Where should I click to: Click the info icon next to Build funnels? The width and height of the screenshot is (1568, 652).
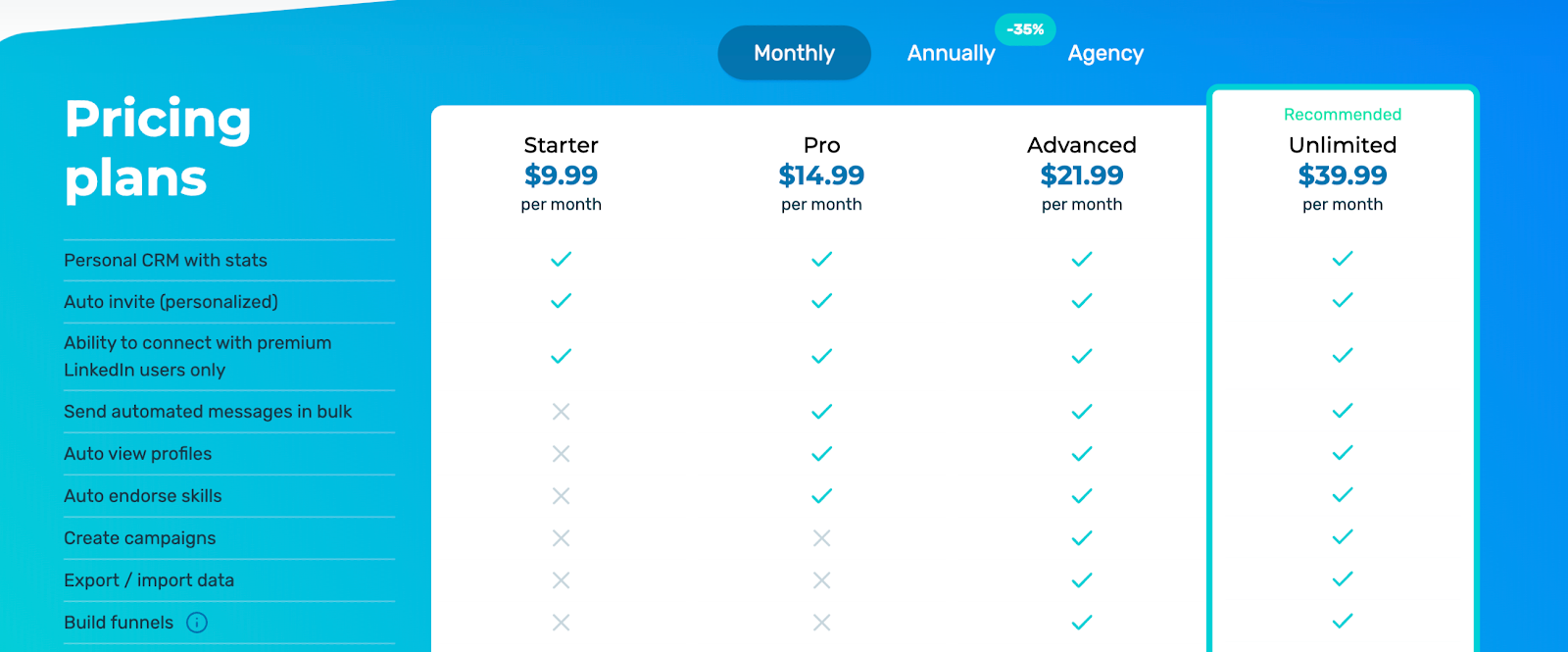click(x=197, y=623)
